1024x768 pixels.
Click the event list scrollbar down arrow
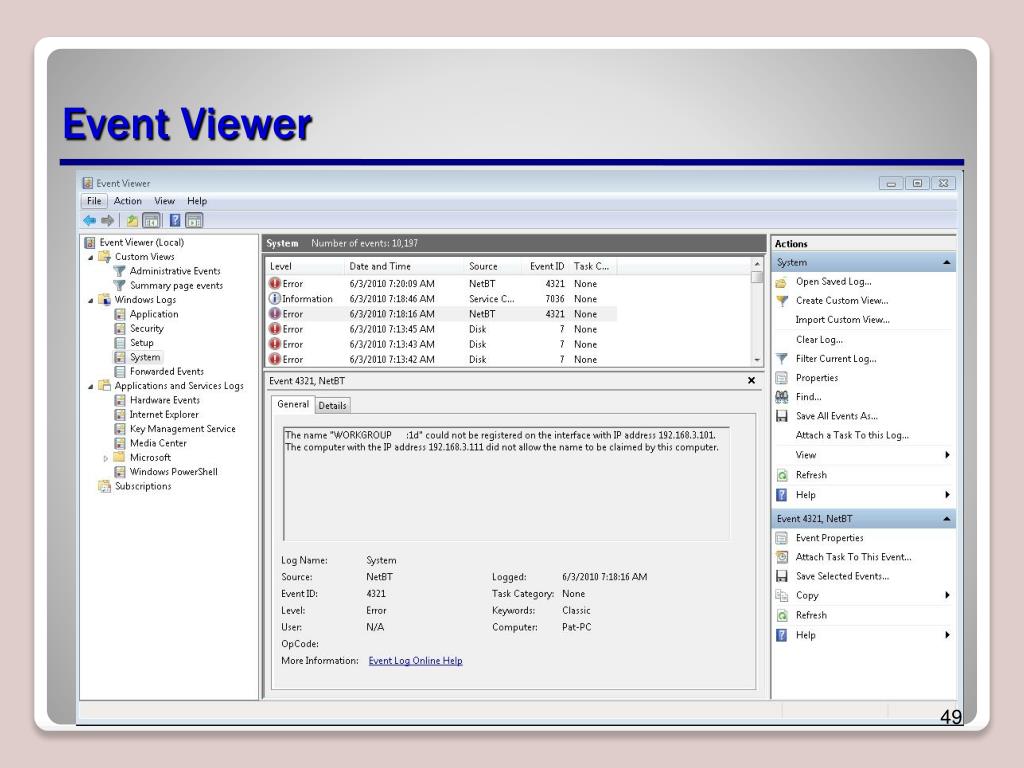click(757, 360)
